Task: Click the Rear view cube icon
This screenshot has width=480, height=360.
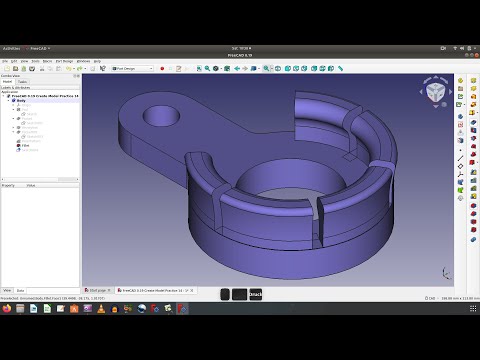Action: click(x=314, y=68)
